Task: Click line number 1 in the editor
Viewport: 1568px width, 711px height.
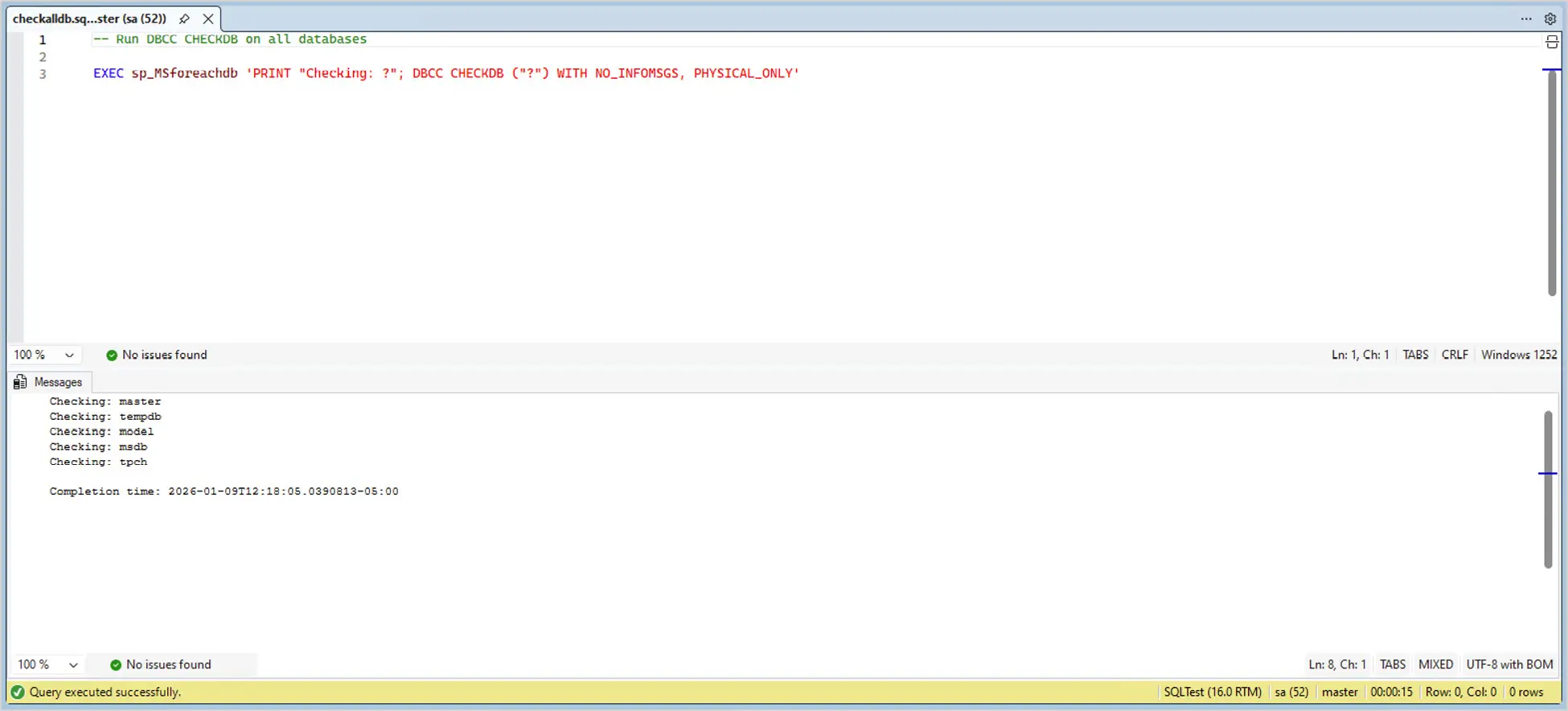Action: [43, 39]
